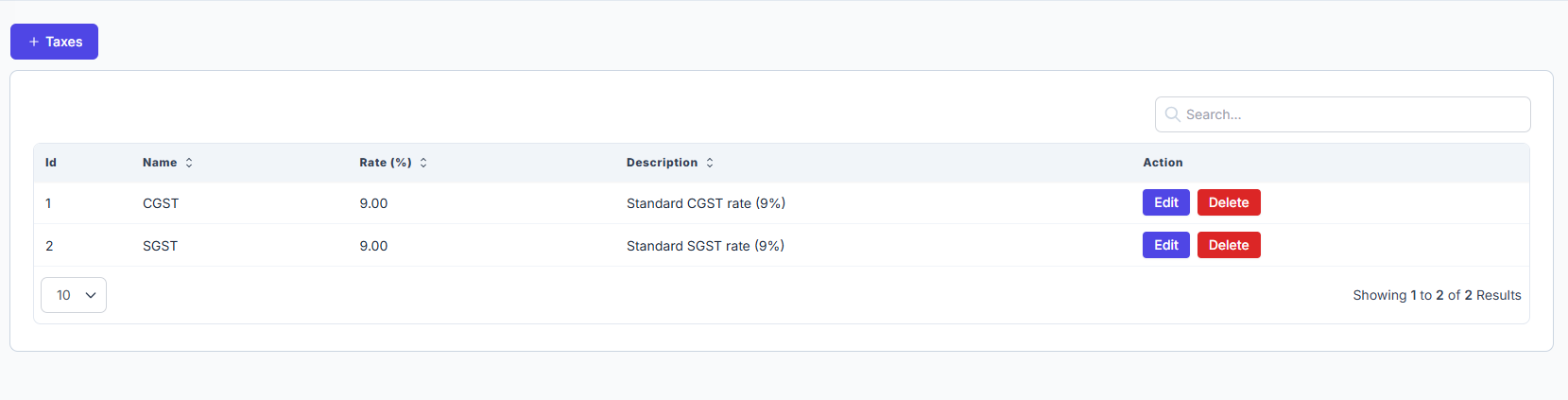Select the CGST name cell
This screenshot has height=400, width=1568.
[x=161, y=203]
